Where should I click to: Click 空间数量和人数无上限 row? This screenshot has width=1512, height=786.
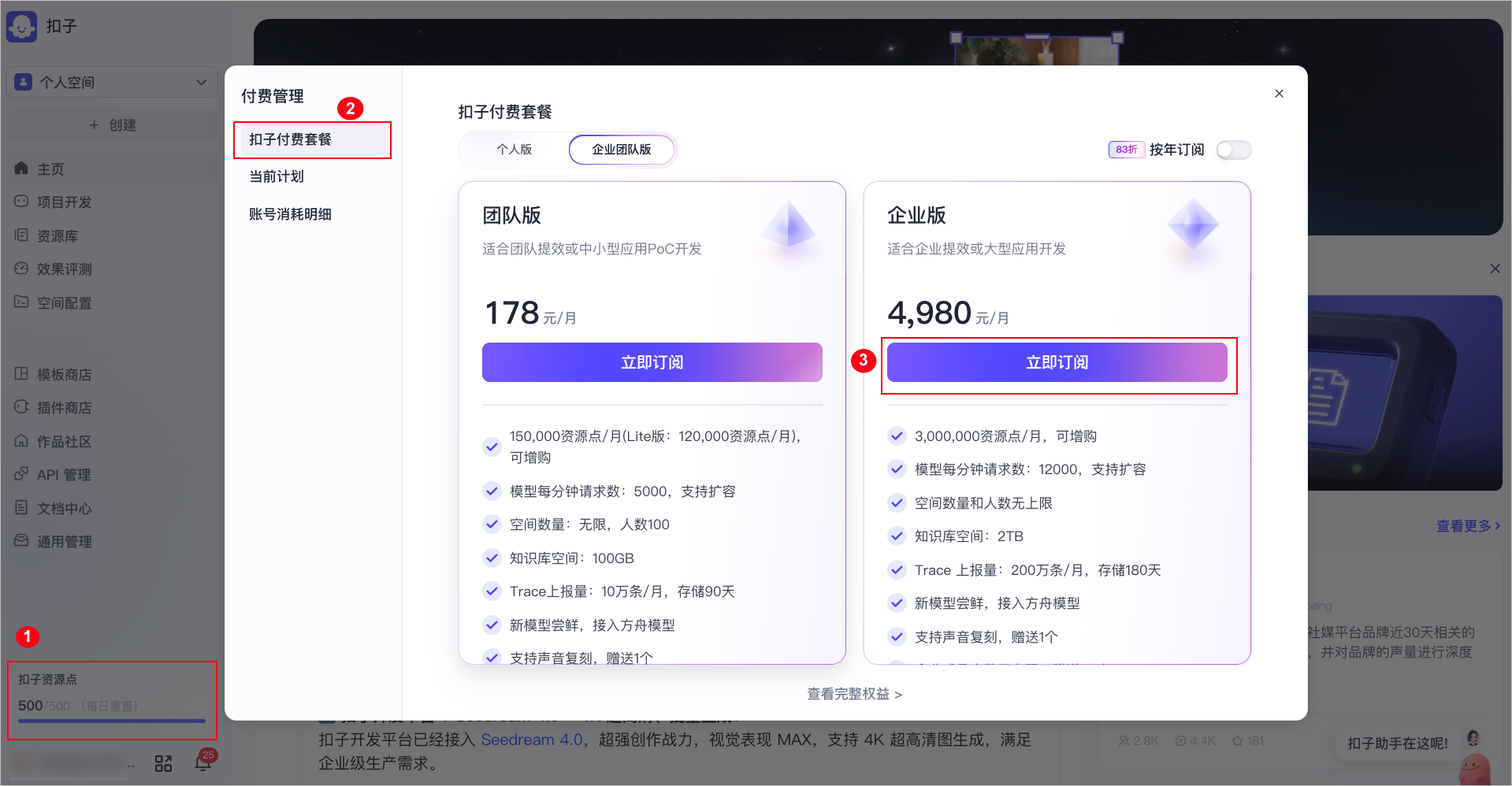tap(970, 503)
